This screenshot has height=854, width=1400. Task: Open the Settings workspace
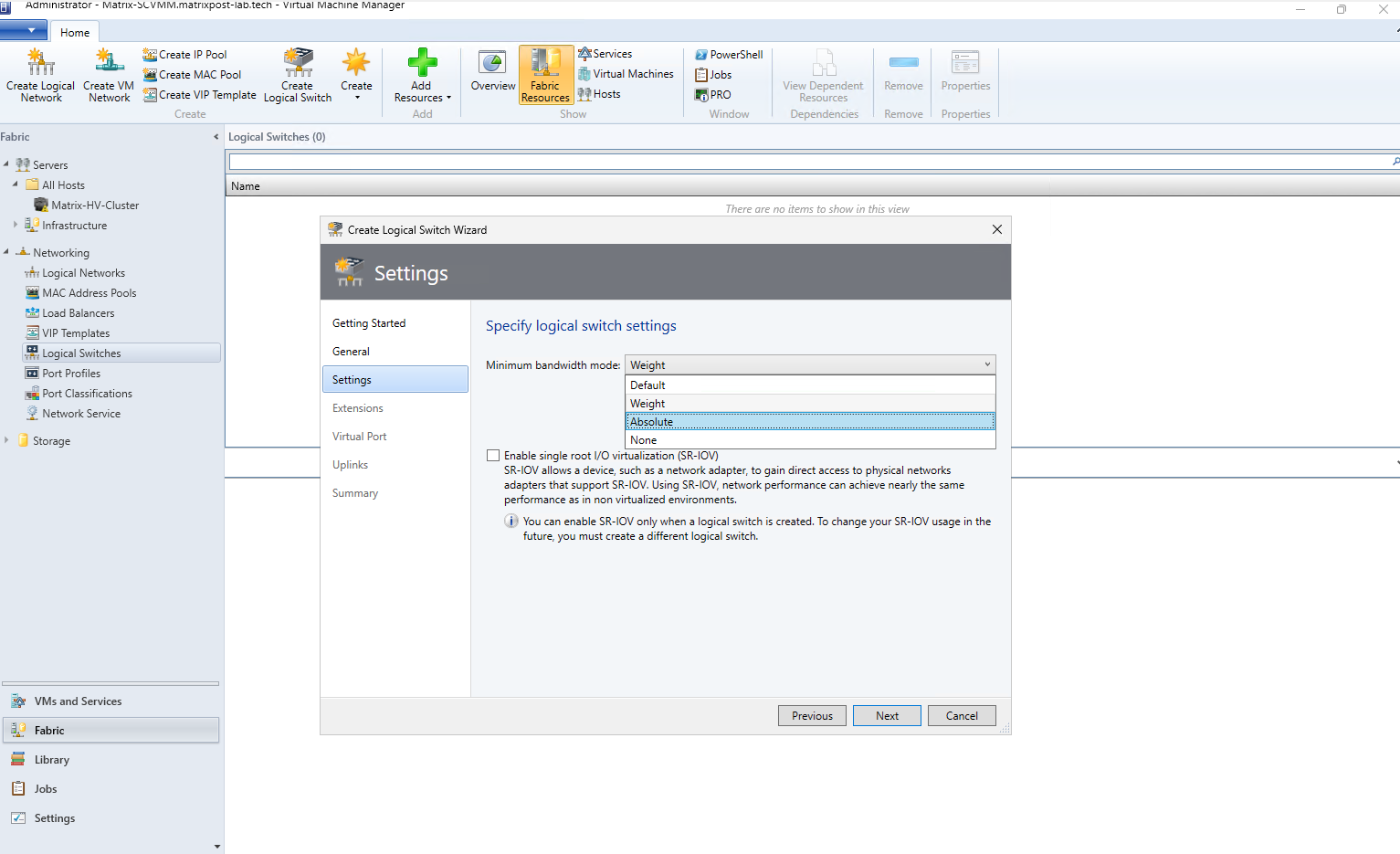[x=111, y=818]
